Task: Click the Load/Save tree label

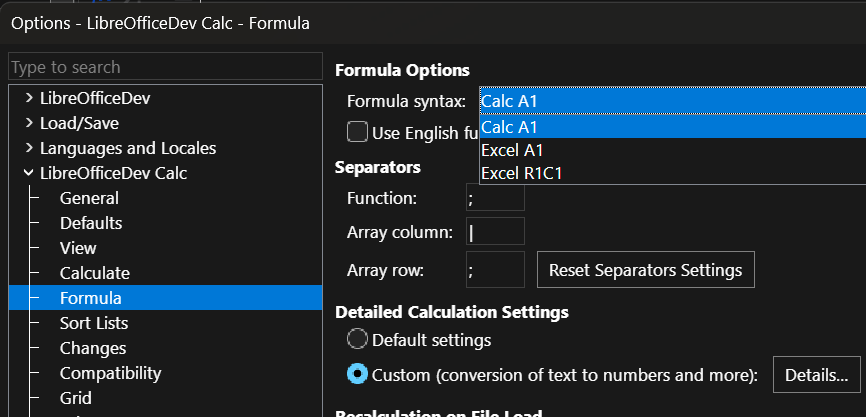Action: 79,123
